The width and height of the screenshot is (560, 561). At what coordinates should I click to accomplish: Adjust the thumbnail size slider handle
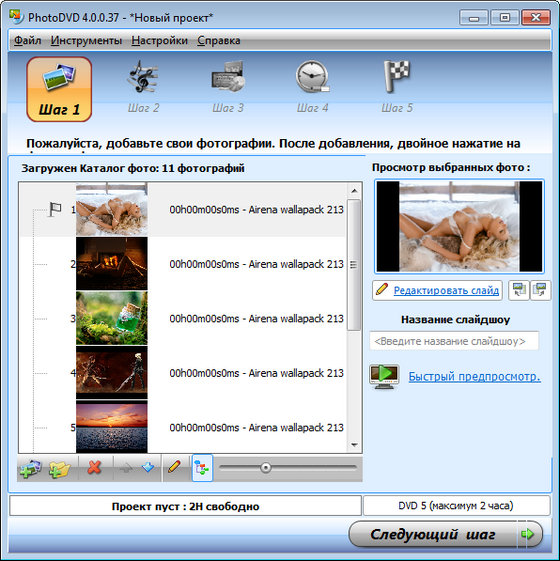click(266, 467)
